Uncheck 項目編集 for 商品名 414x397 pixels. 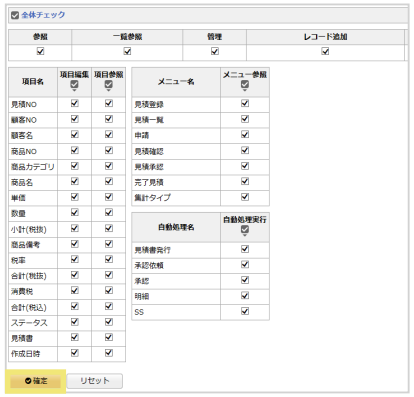coord(75,182)
